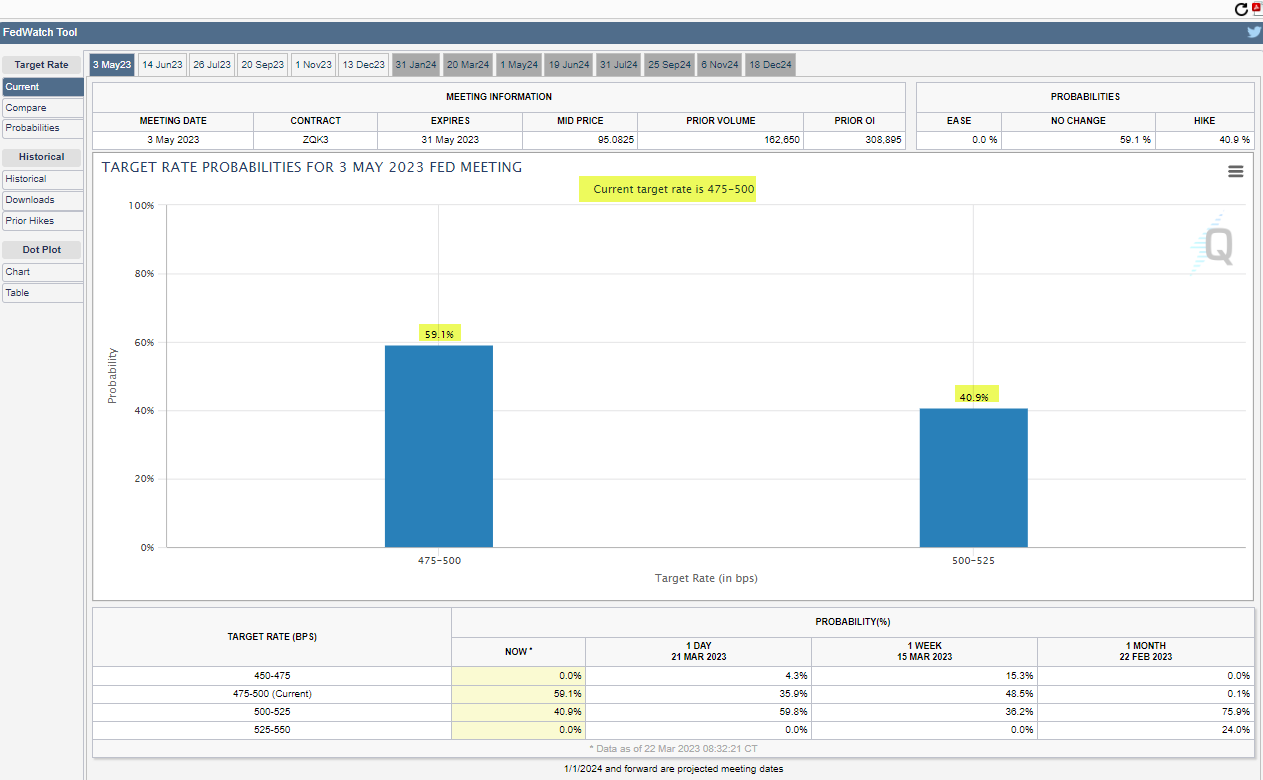Image resolution: width=1263 pixels, height=780 pixels.
Task: Click the PDF icon beside reload
Action: tap(1257, 8)
